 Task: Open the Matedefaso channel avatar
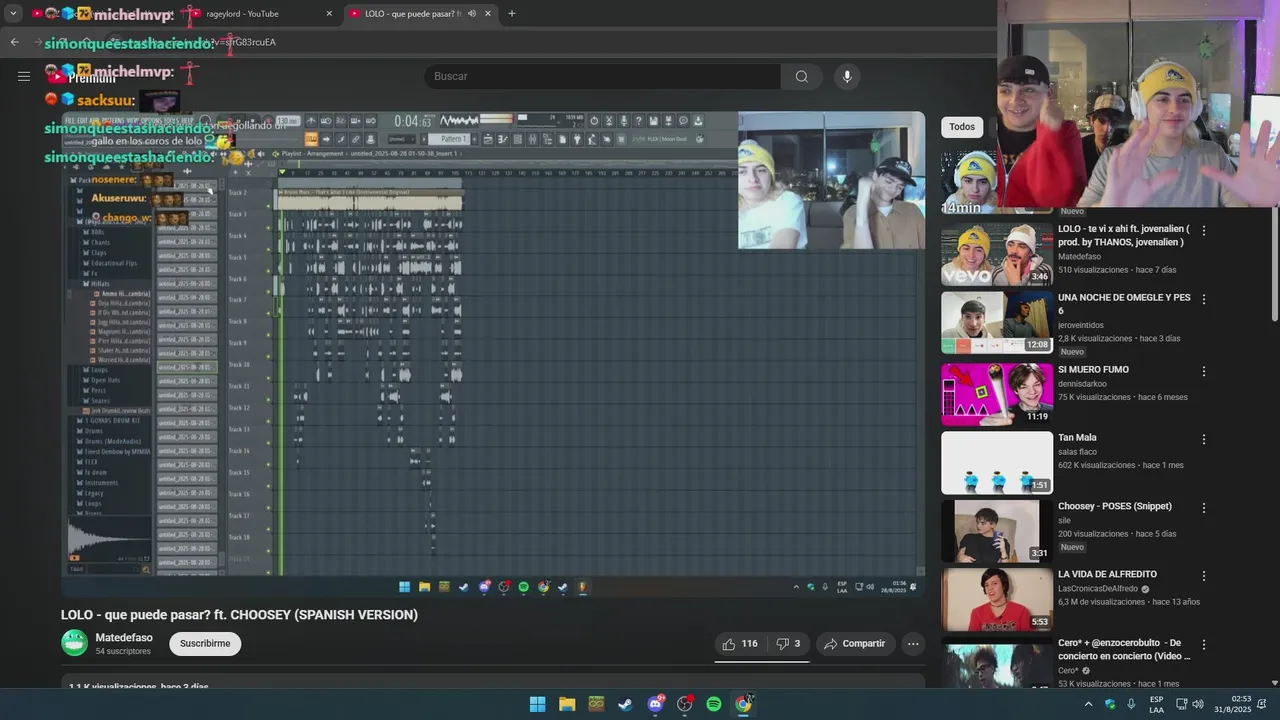pos(75,643)
